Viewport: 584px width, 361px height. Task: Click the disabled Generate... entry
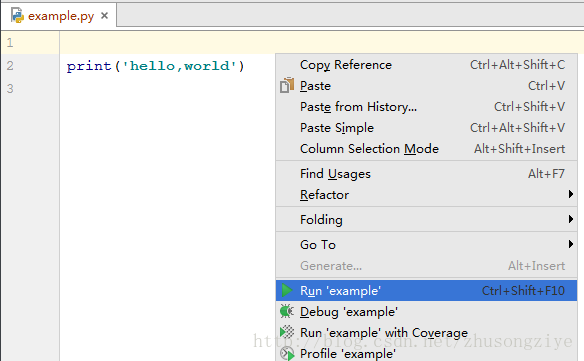pos(426,266)
